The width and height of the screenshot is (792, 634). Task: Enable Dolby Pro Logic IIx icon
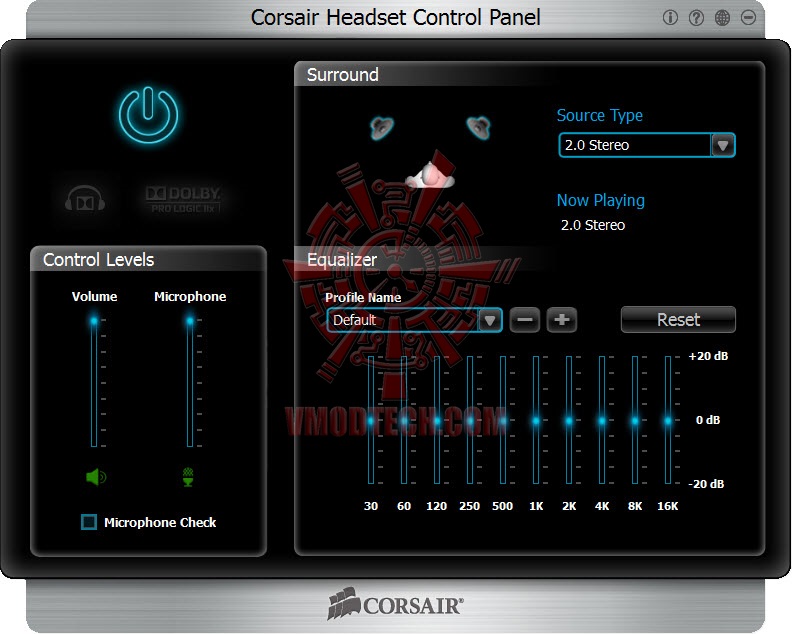tap(183, 200)
